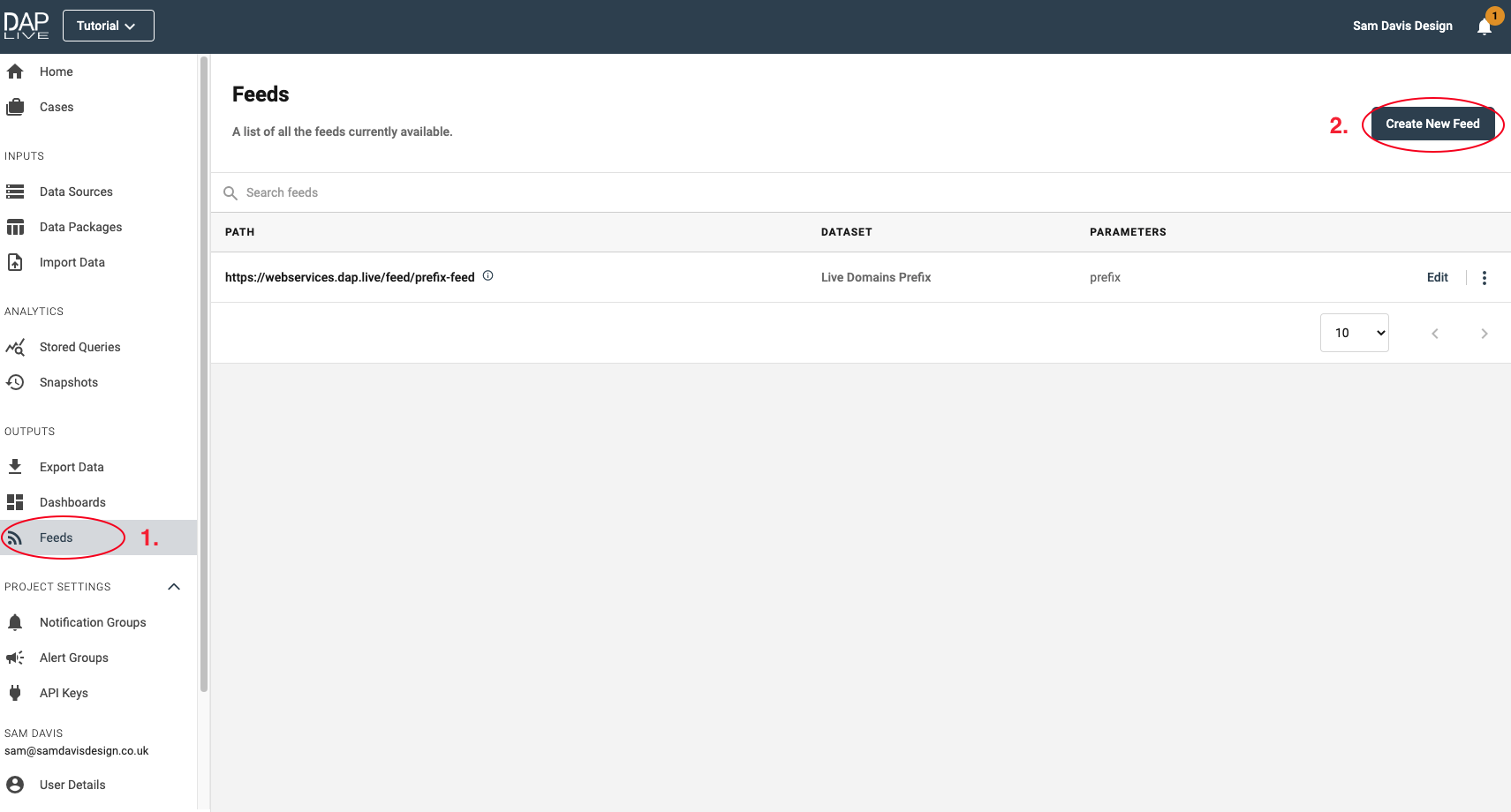Go to previous page arrow
Viewport: 1511px width, 812px height.
point(1435,334)
